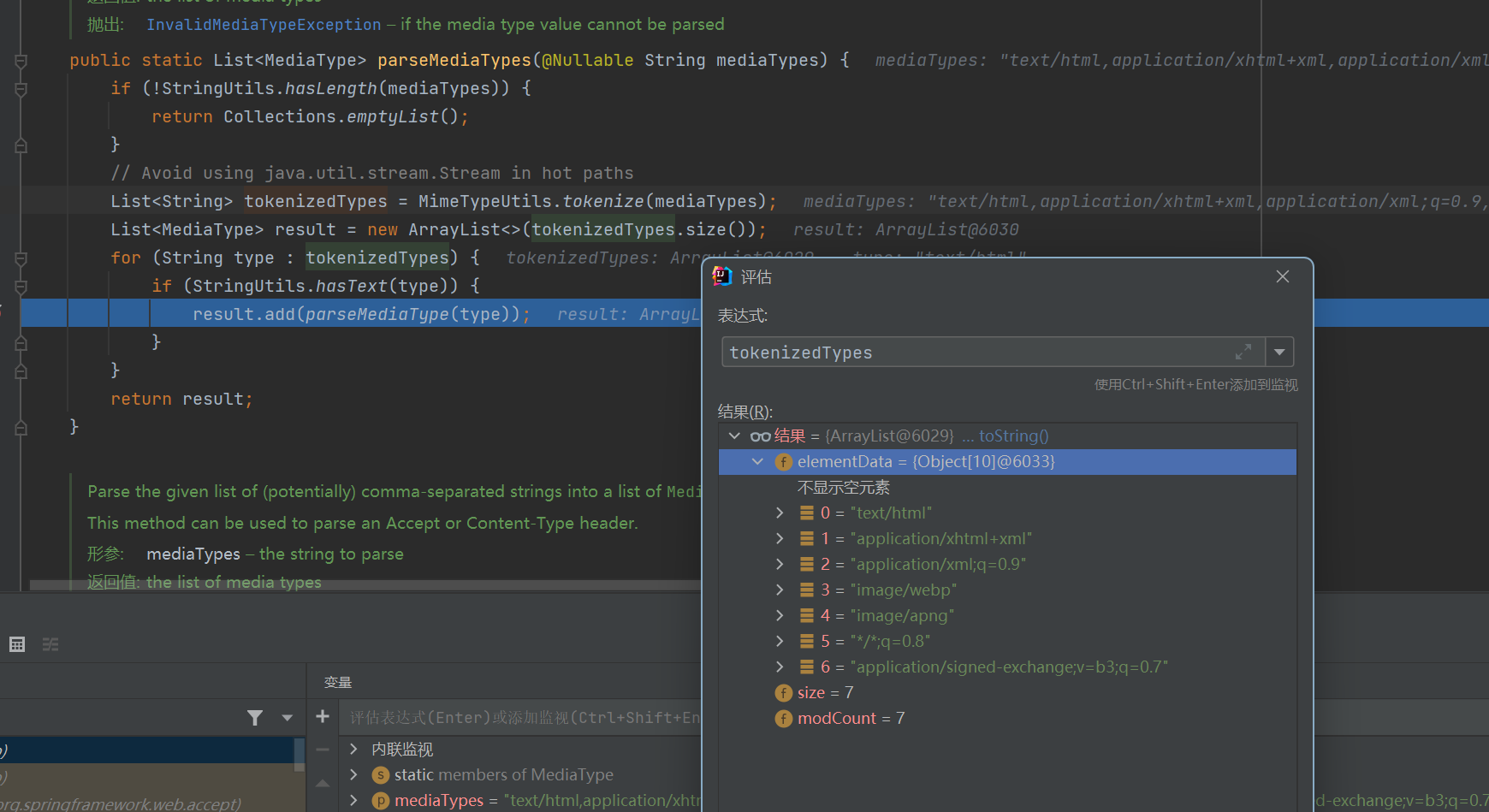
Task: Click the static members S icon
Action: [381, 775]
